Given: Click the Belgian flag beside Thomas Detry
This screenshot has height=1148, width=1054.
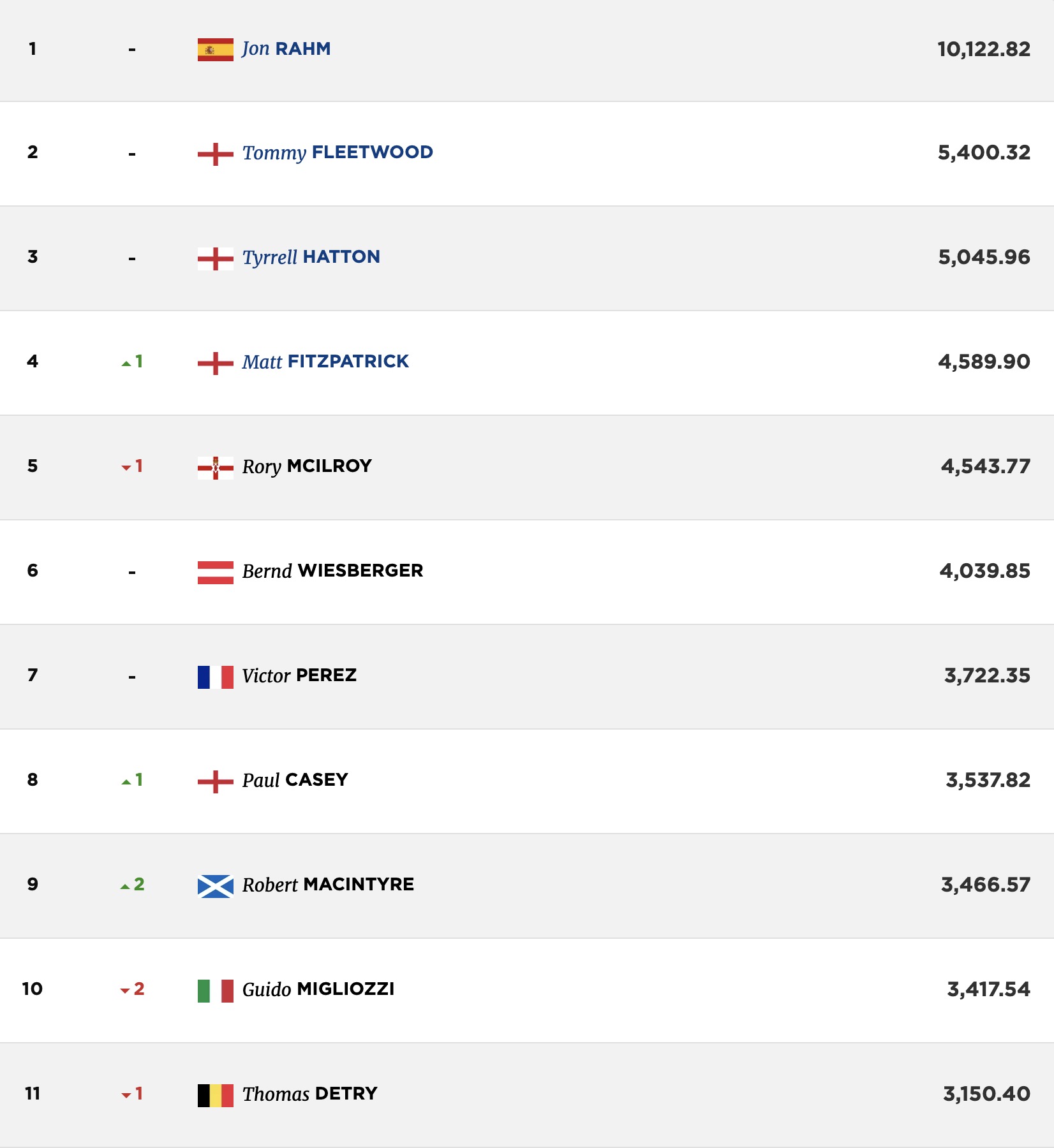Looking at the screenshot, I should tap(216, 1095).
